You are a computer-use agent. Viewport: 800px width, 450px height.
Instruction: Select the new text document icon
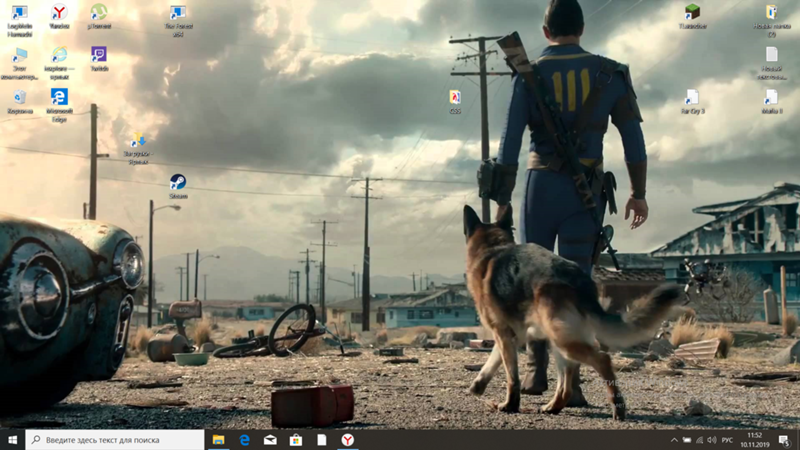point(771,64)
